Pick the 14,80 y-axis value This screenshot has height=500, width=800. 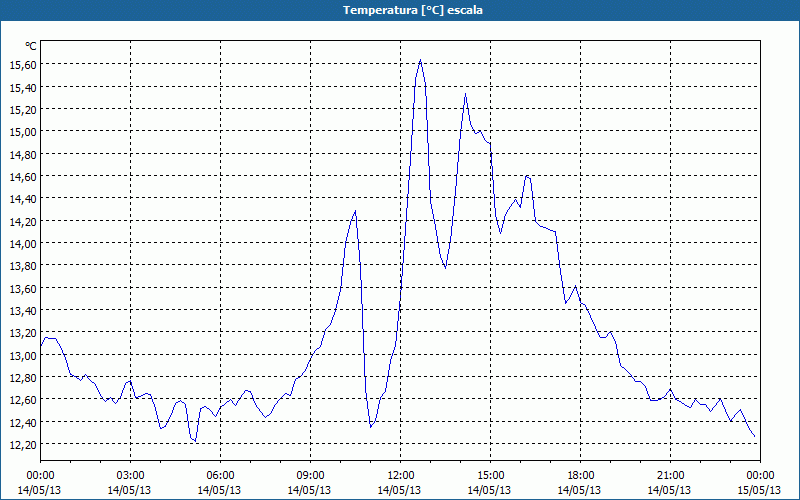point(23,154)
